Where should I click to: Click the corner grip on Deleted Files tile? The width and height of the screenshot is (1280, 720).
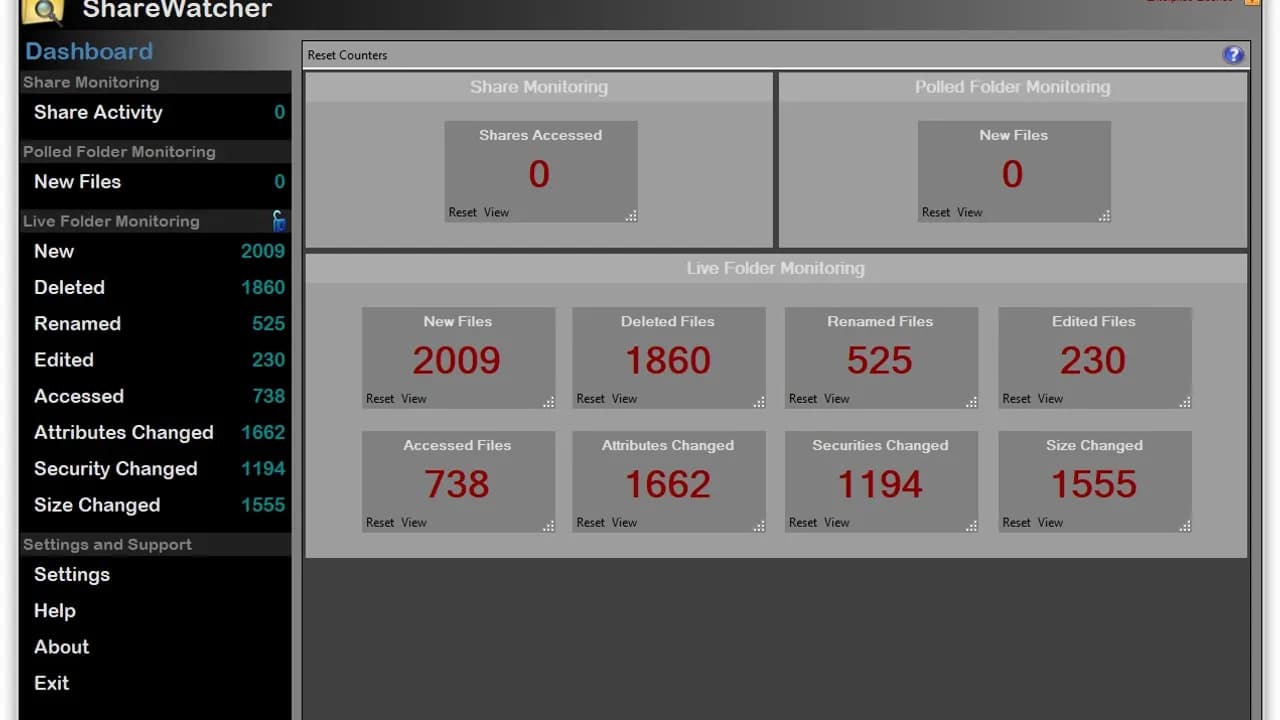click(759, 402)
